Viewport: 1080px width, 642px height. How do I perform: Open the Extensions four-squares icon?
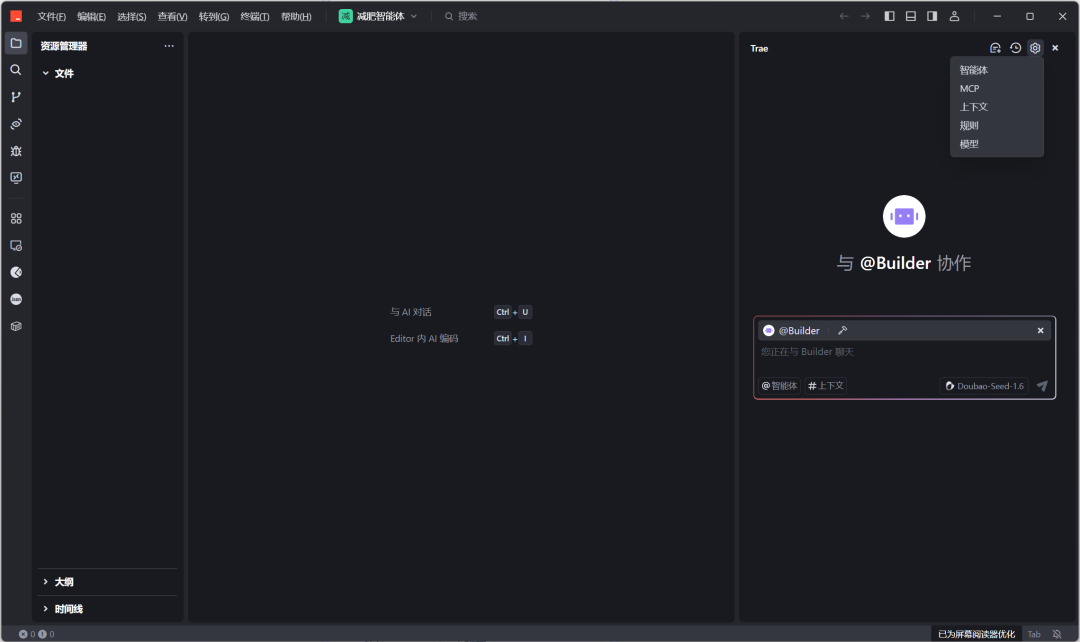coord(16,218)
